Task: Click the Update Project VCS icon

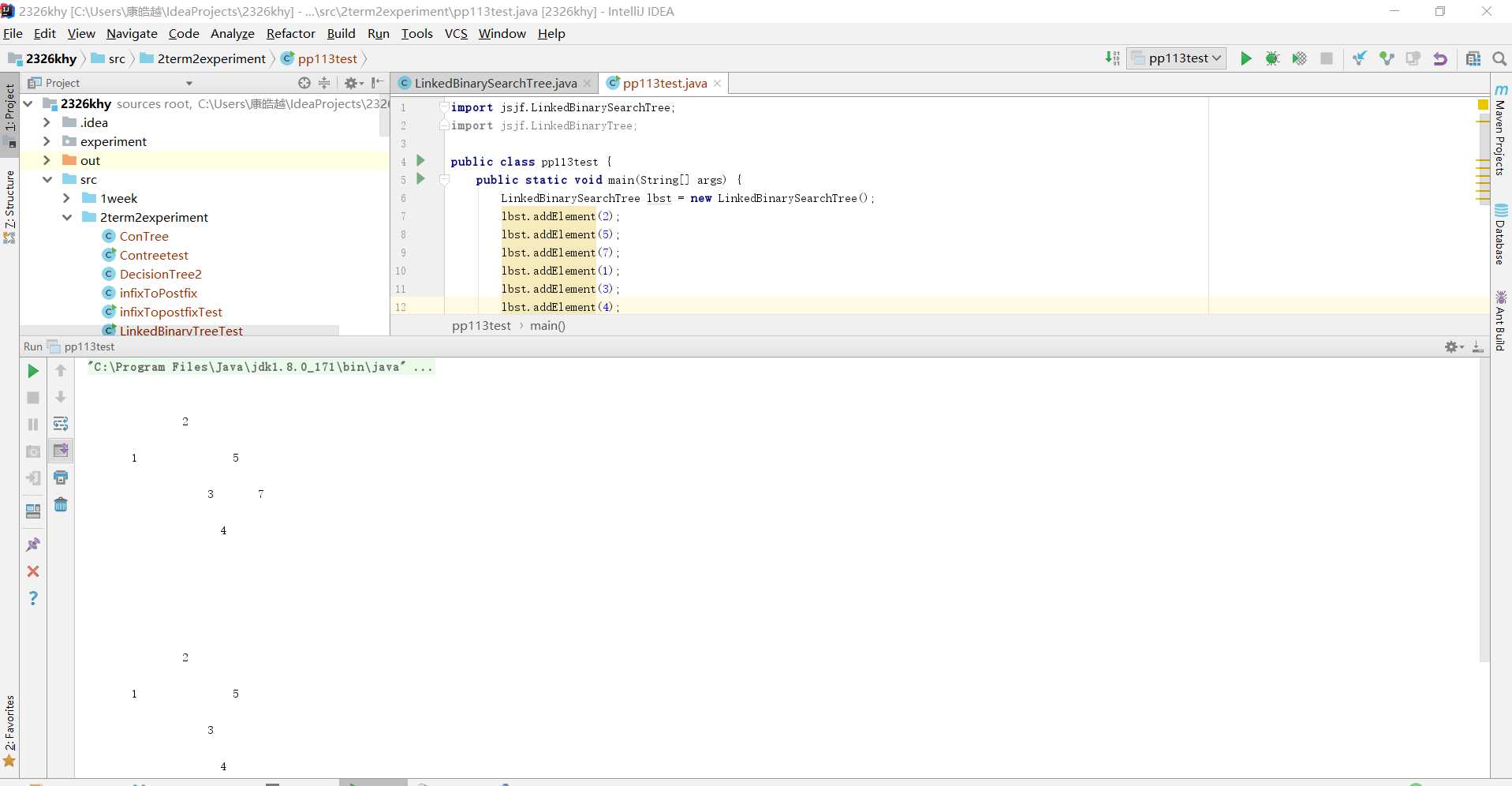Action: pos(1360,58)
